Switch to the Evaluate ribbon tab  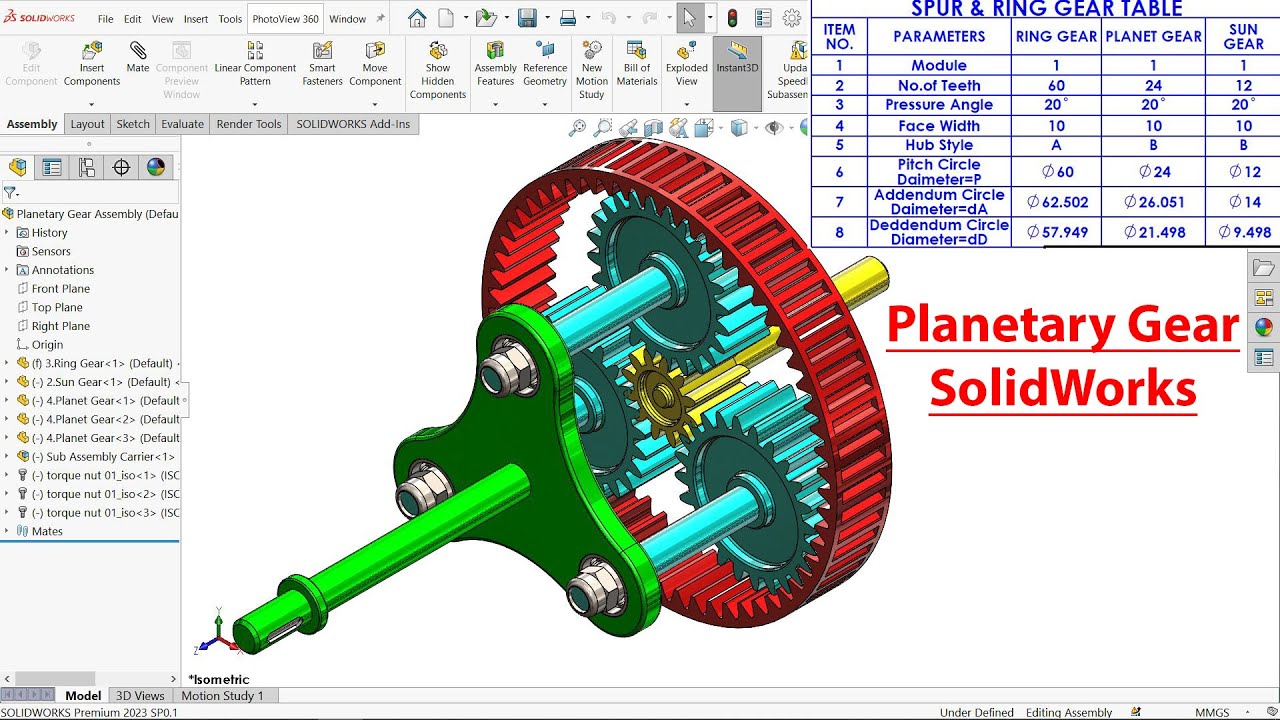click(x=182, y=124)
